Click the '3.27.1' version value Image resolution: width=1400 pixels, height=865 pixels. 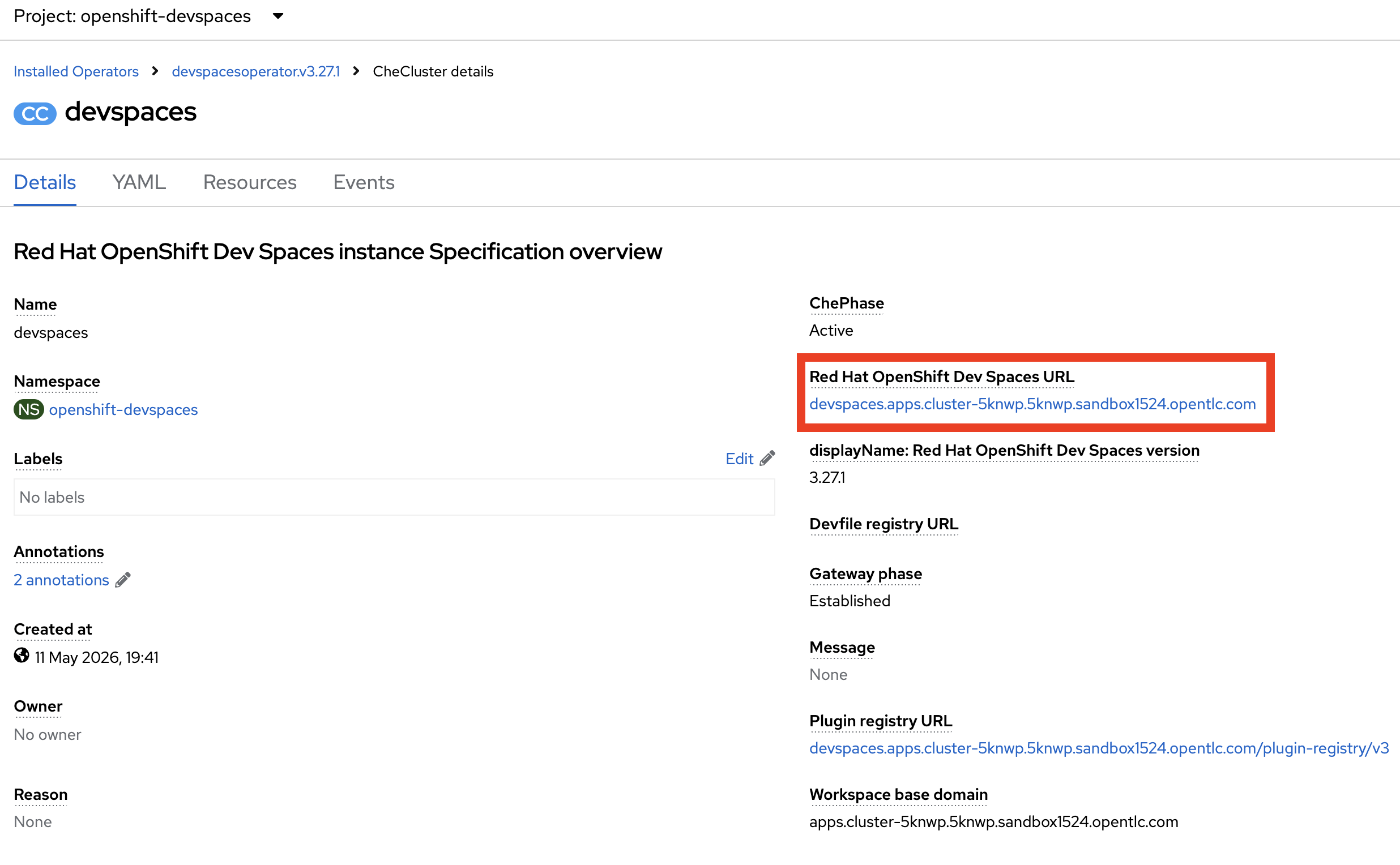(x=827, y=478)
